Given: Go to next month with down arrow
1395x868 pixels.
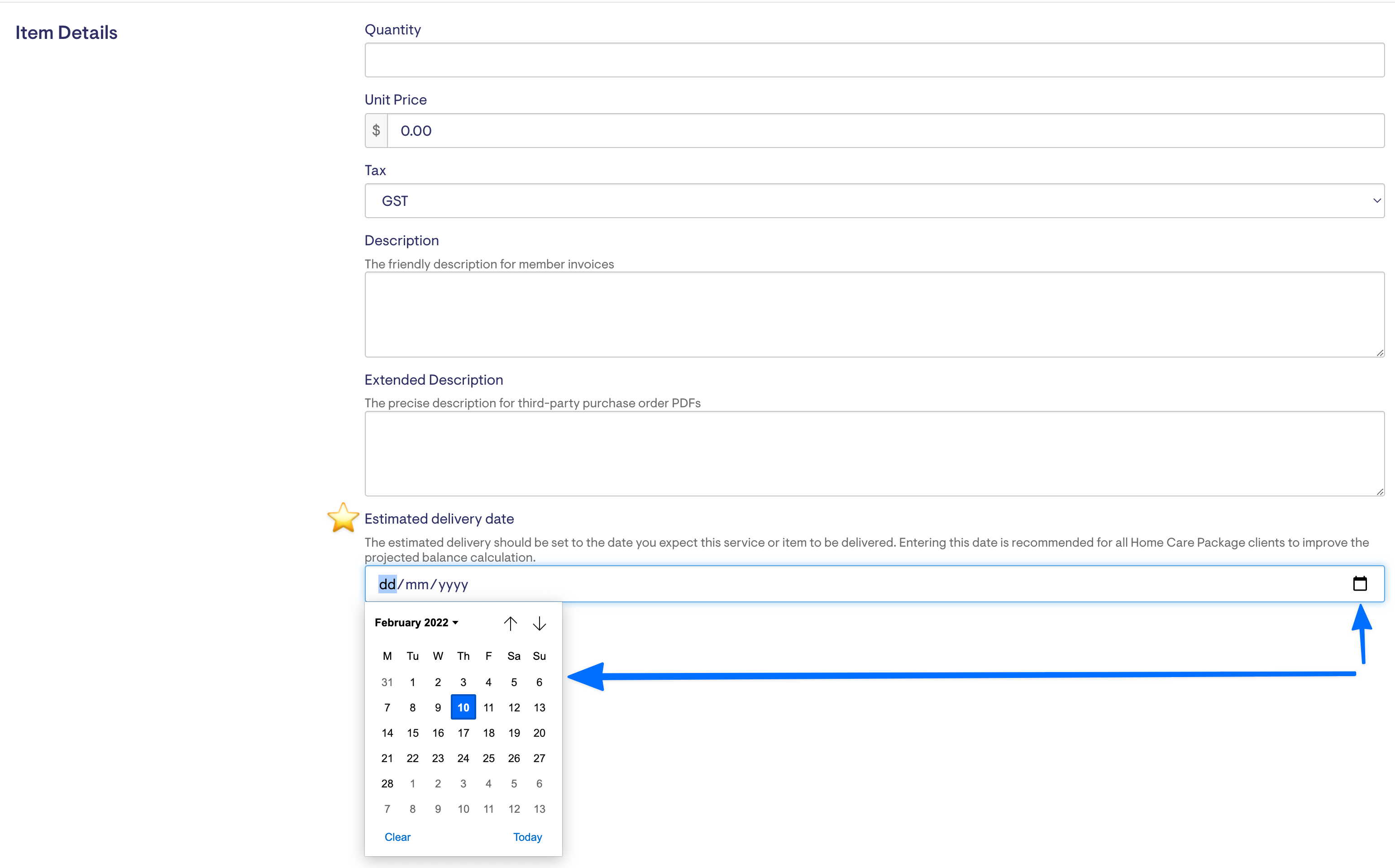Looking at the screenshot, I should (539, 624).
